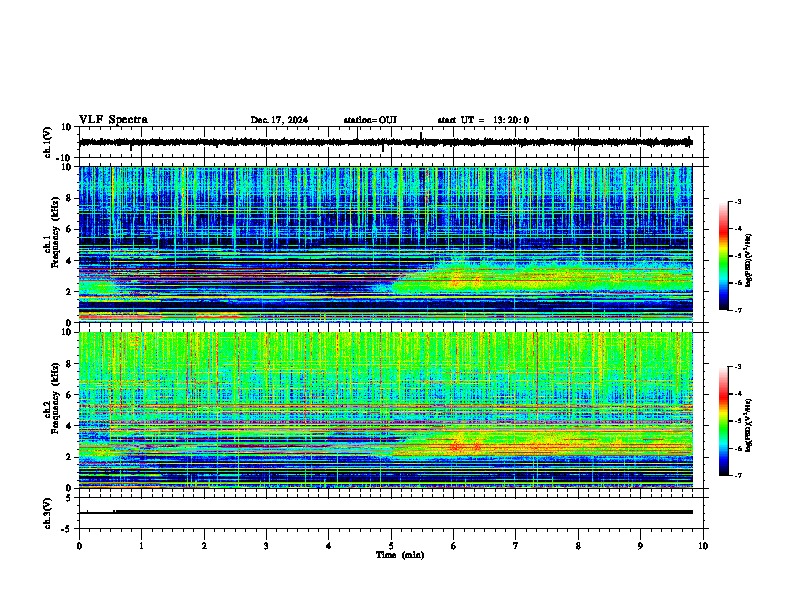The height and width of the screenshot is (612, 792).
Task: Click the ch.2 colorbar "log(PSD)" label
Action: pos(749,425)
